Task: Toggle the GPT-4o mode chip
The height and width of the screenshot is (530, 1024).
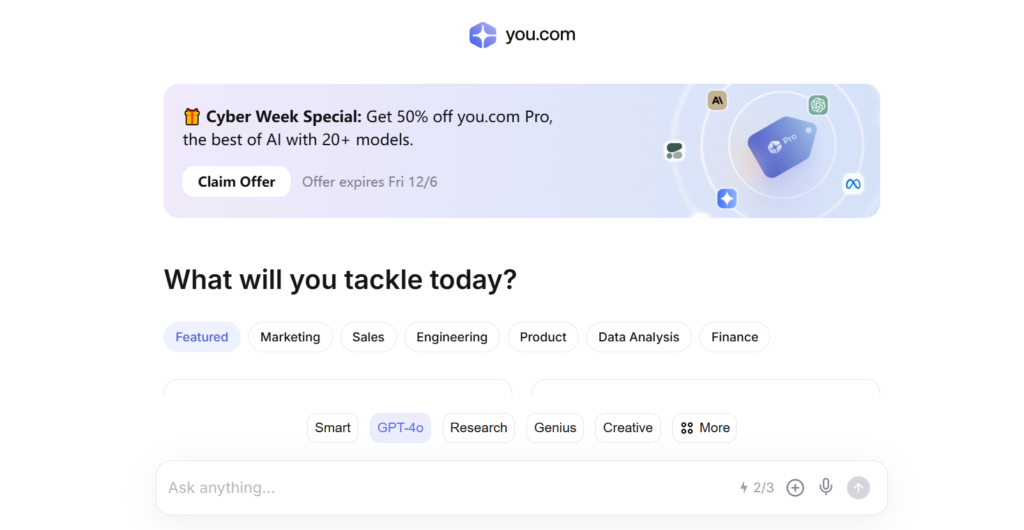Action: click(400, 428)
